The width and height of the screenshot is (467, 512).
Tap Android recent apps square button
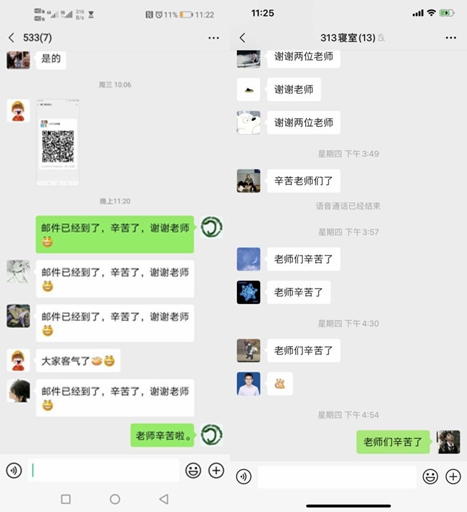coord(66,499)
